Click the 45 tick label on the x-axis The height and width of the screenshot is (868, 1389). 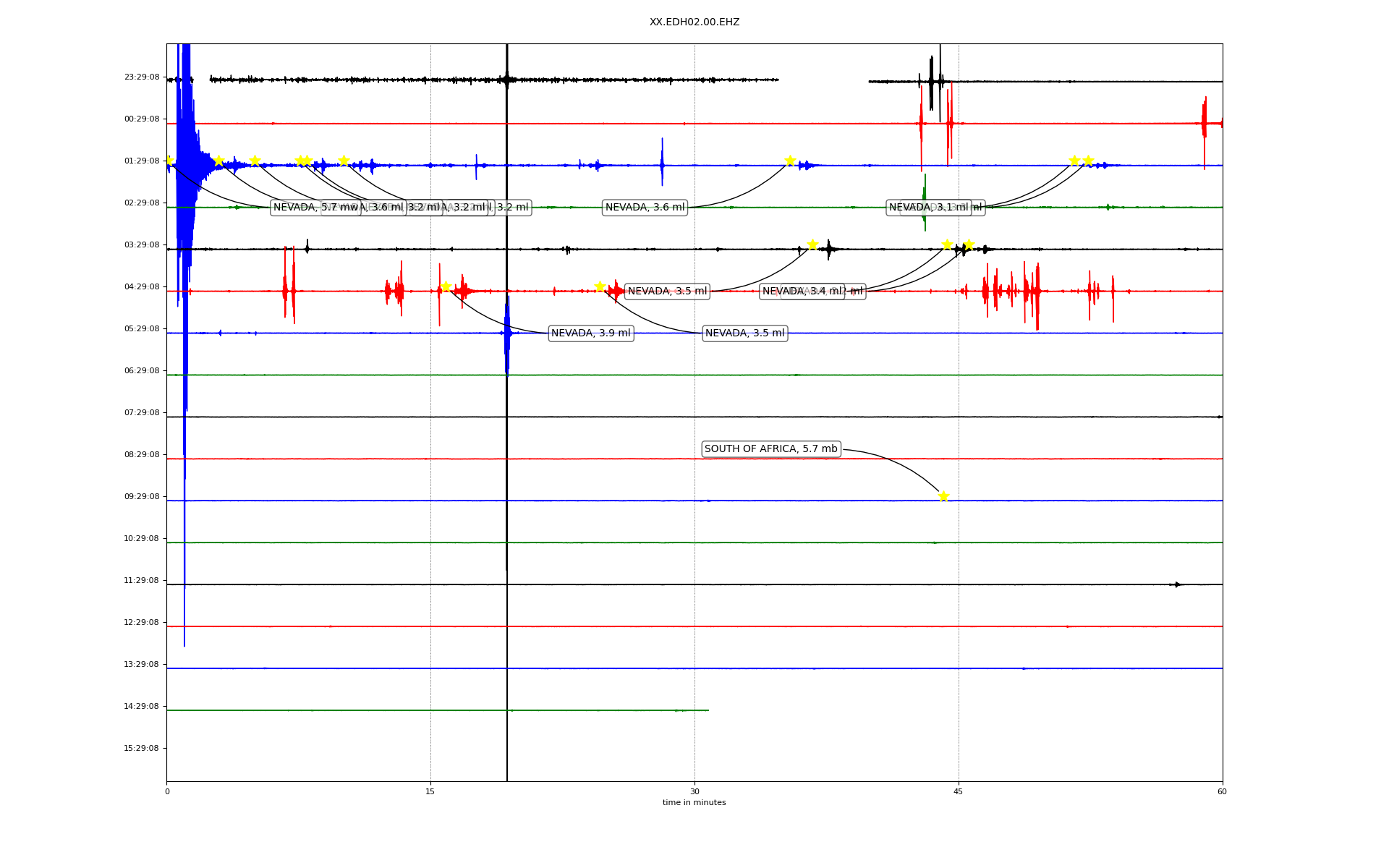click(958, 792)
